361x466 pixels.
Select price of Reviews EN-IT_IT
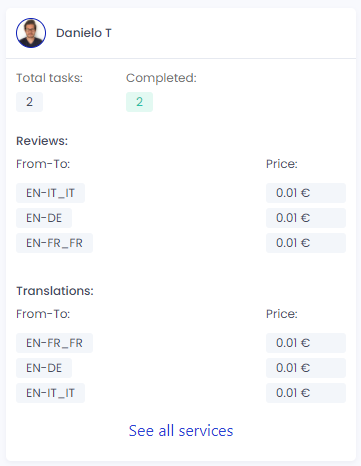[x=306, y=193]
